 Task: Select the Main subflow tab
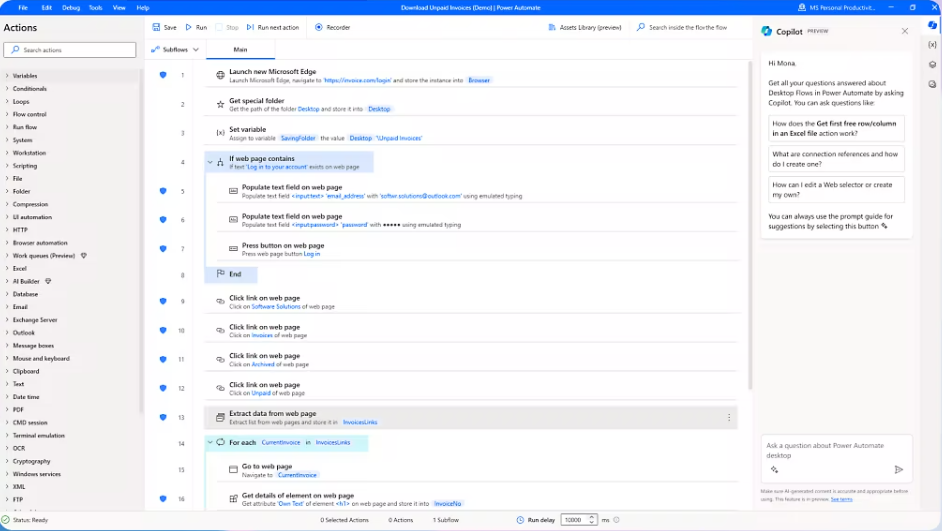tap(240, 49)
